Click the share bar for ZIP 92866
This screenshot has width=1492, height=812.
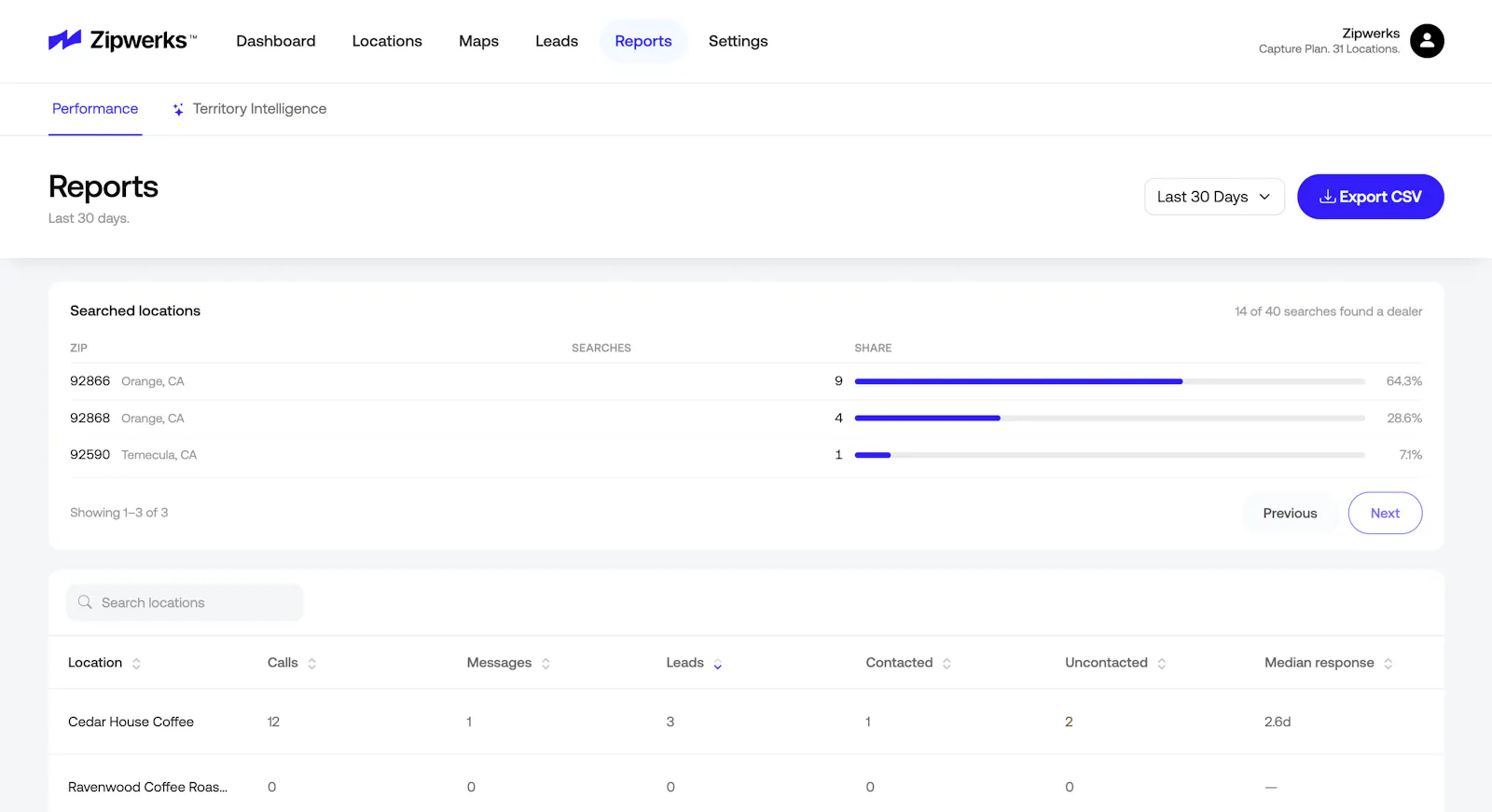(x=1110, y=381)
